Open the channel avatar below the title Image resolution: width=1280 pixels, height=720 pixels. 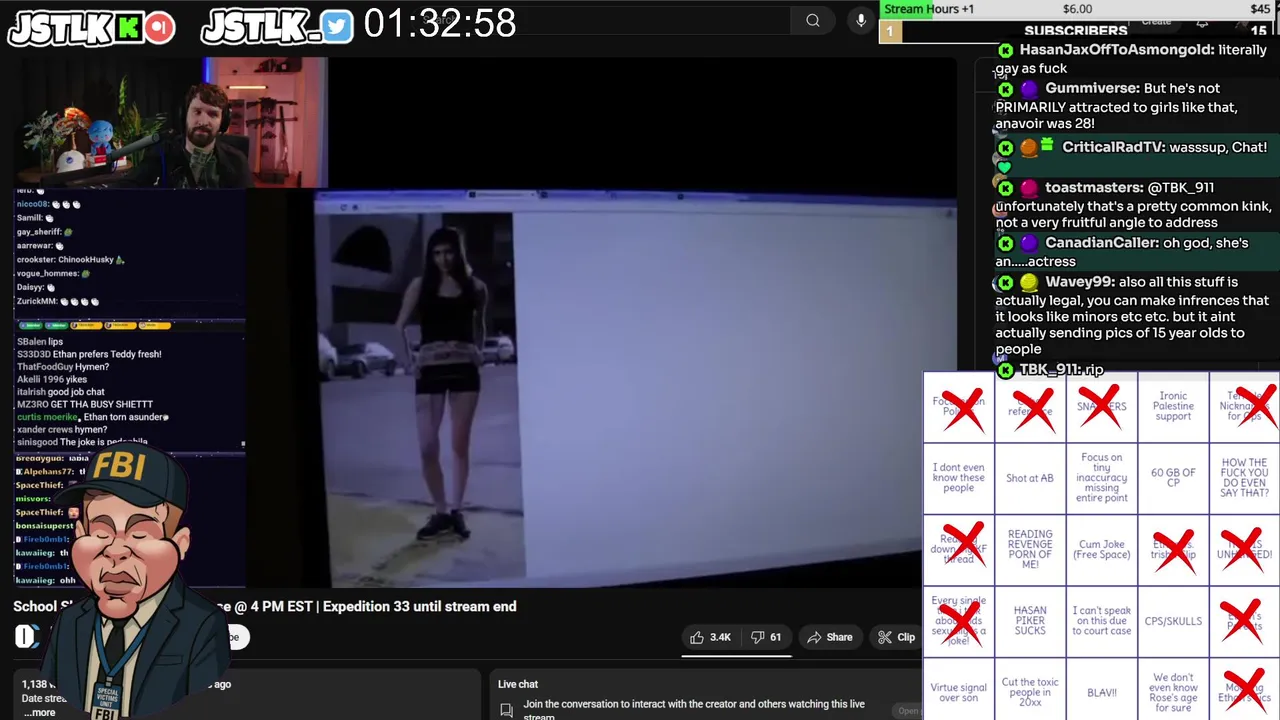coord(27,636)
